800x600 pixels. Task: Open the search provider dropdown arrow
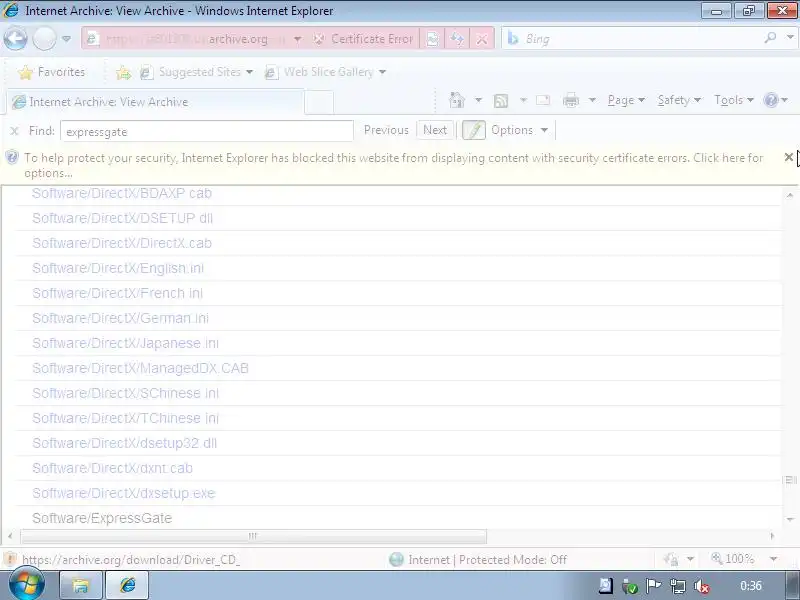tap(790, 37)
